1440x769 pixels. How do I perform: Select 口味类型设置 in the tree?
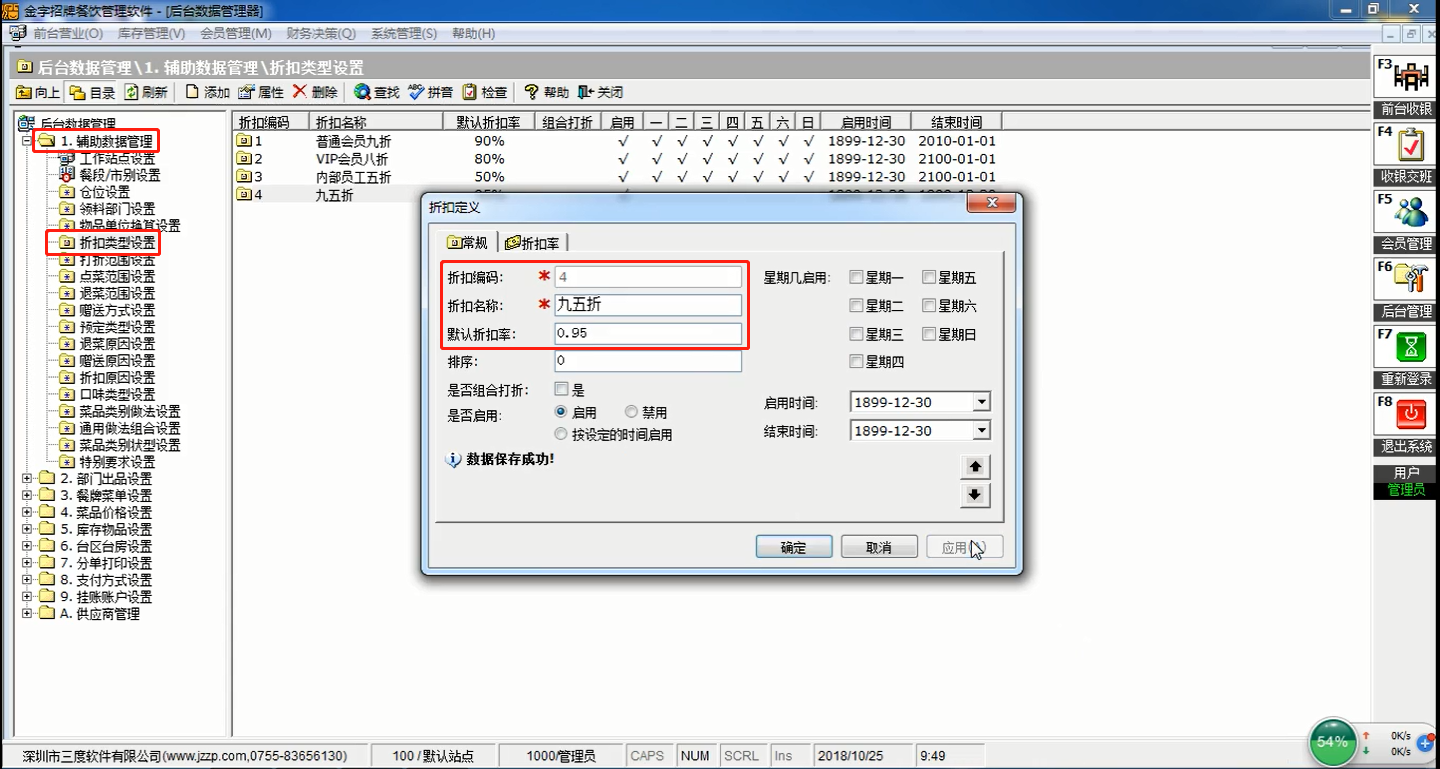(x=117, y=394)
